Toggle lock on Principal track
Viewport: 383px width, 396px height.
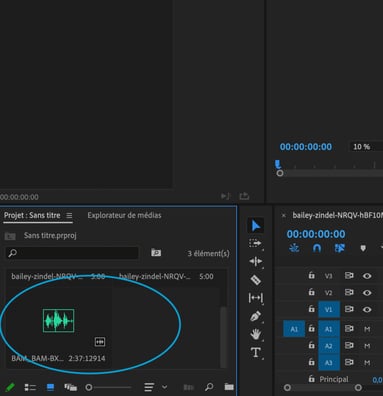(x=311, y=379)
